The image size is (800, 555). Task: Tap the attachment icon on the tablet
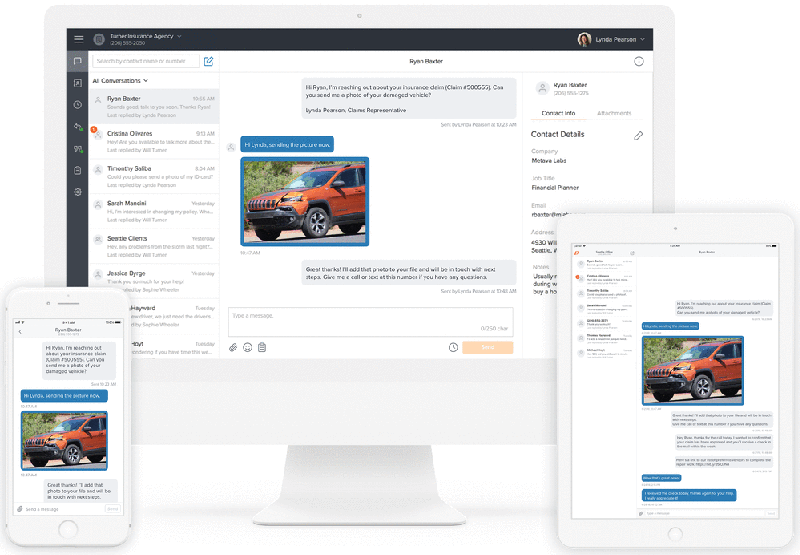pos(641,514)
